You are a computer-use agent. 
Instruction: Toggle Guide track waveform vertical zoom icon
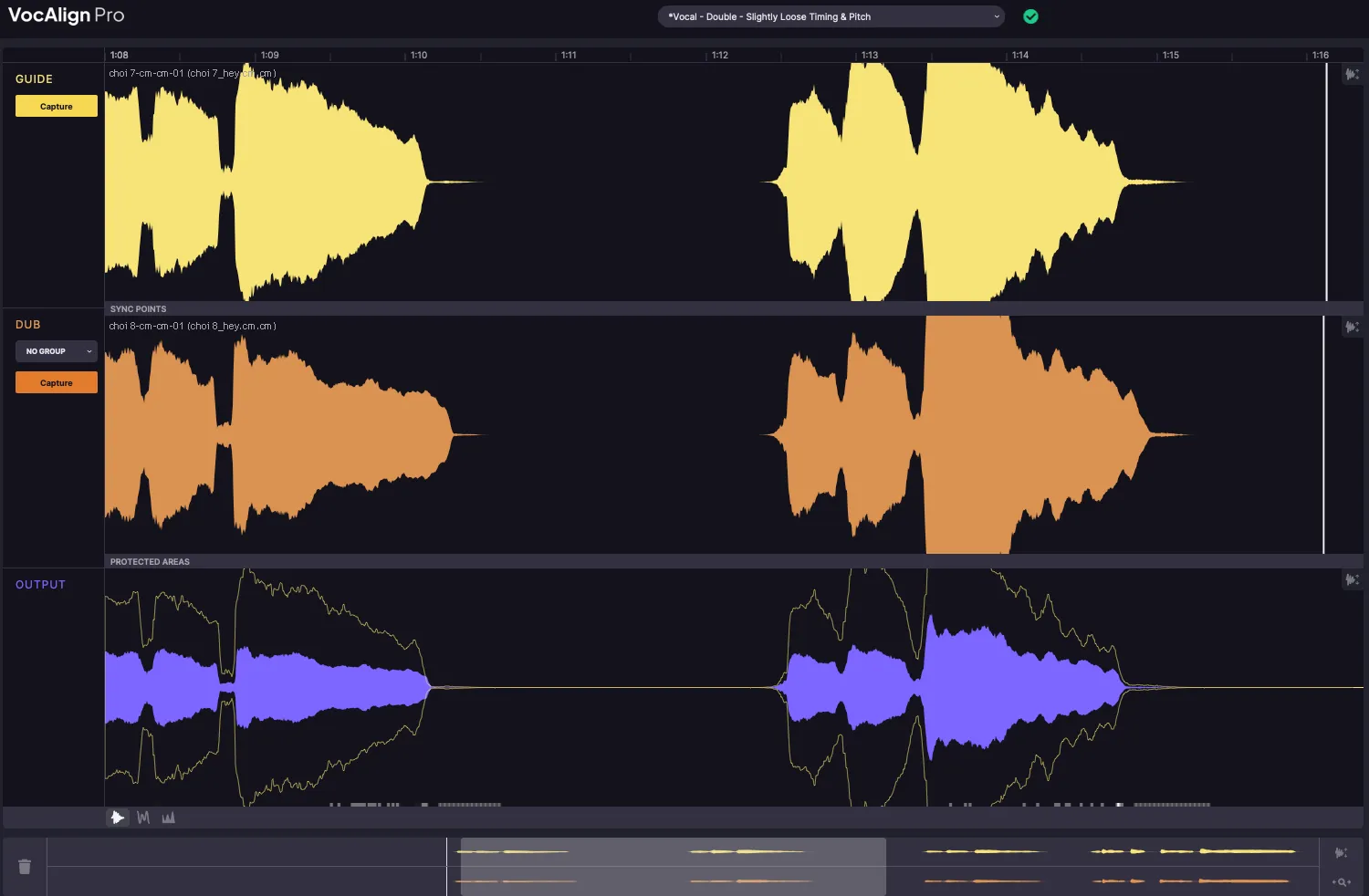pyautogui.click(x=1352, y=75)
